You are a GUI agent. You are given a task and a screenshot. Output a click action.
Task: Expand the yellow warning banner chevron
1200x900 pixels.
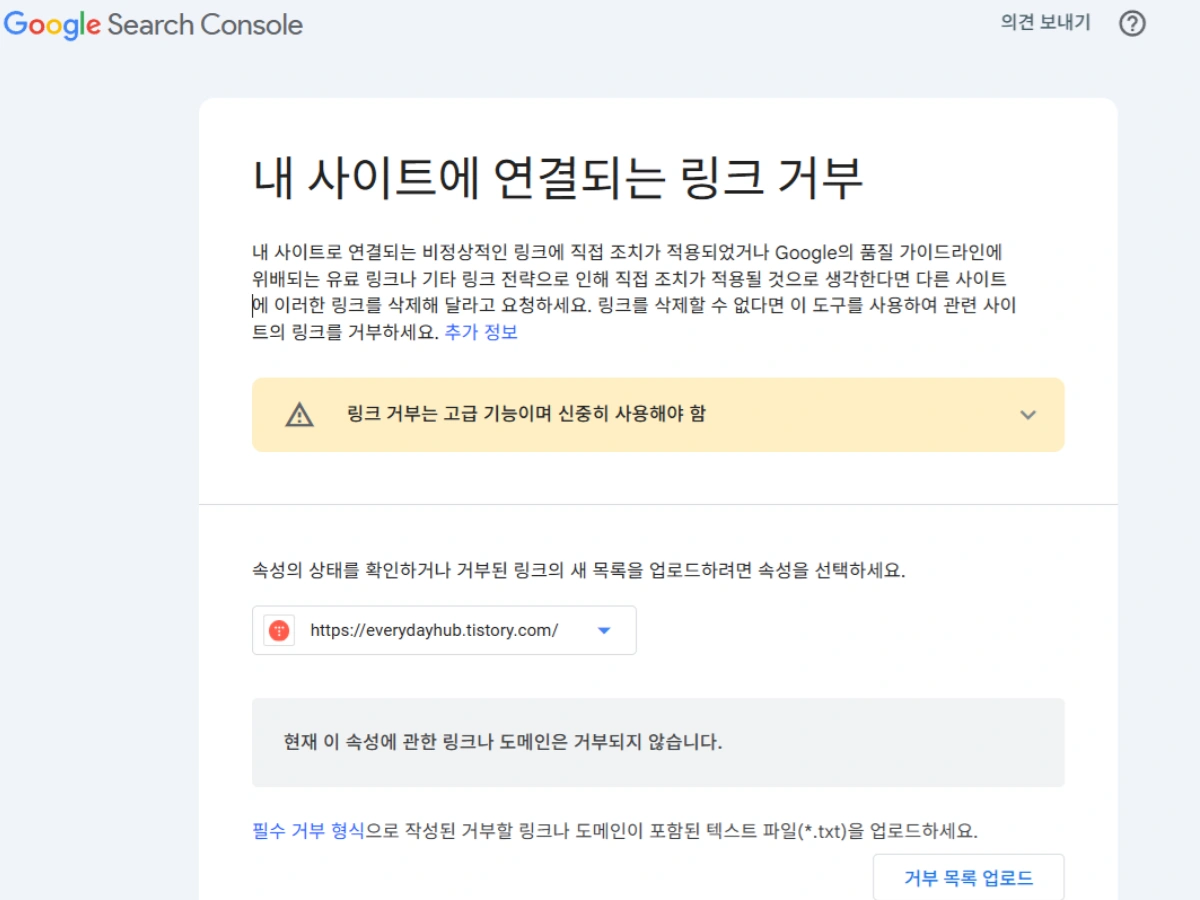tap(1028, 415)
